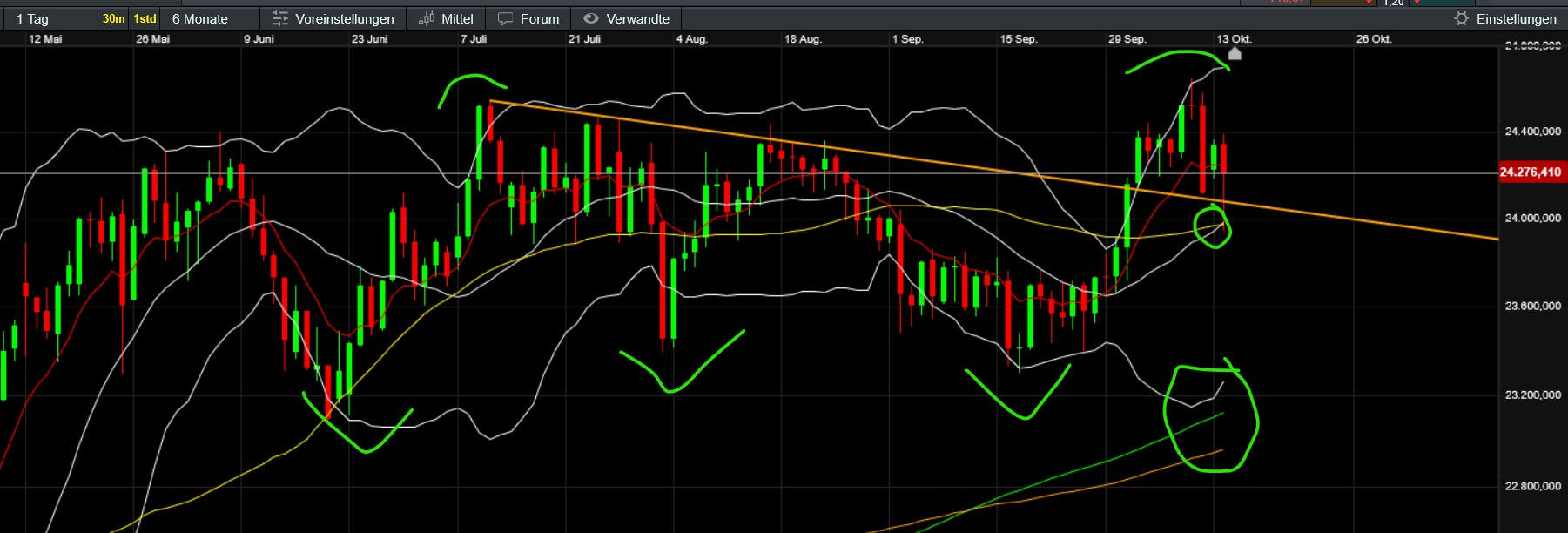Click the red current price label 24.276,410
This screenshot has height=533, width=1568.
tap(1530, 172)
